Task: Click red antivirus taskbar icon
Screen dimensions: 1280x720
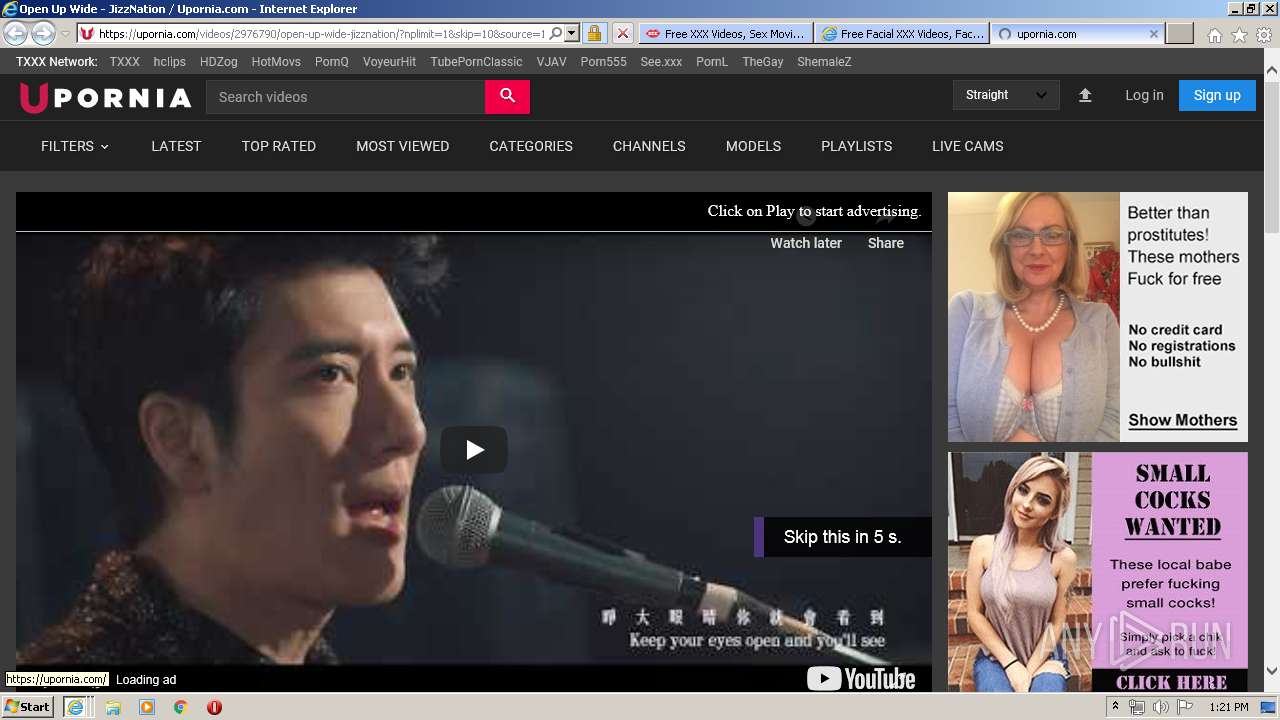Action: [x=214, y=707]
